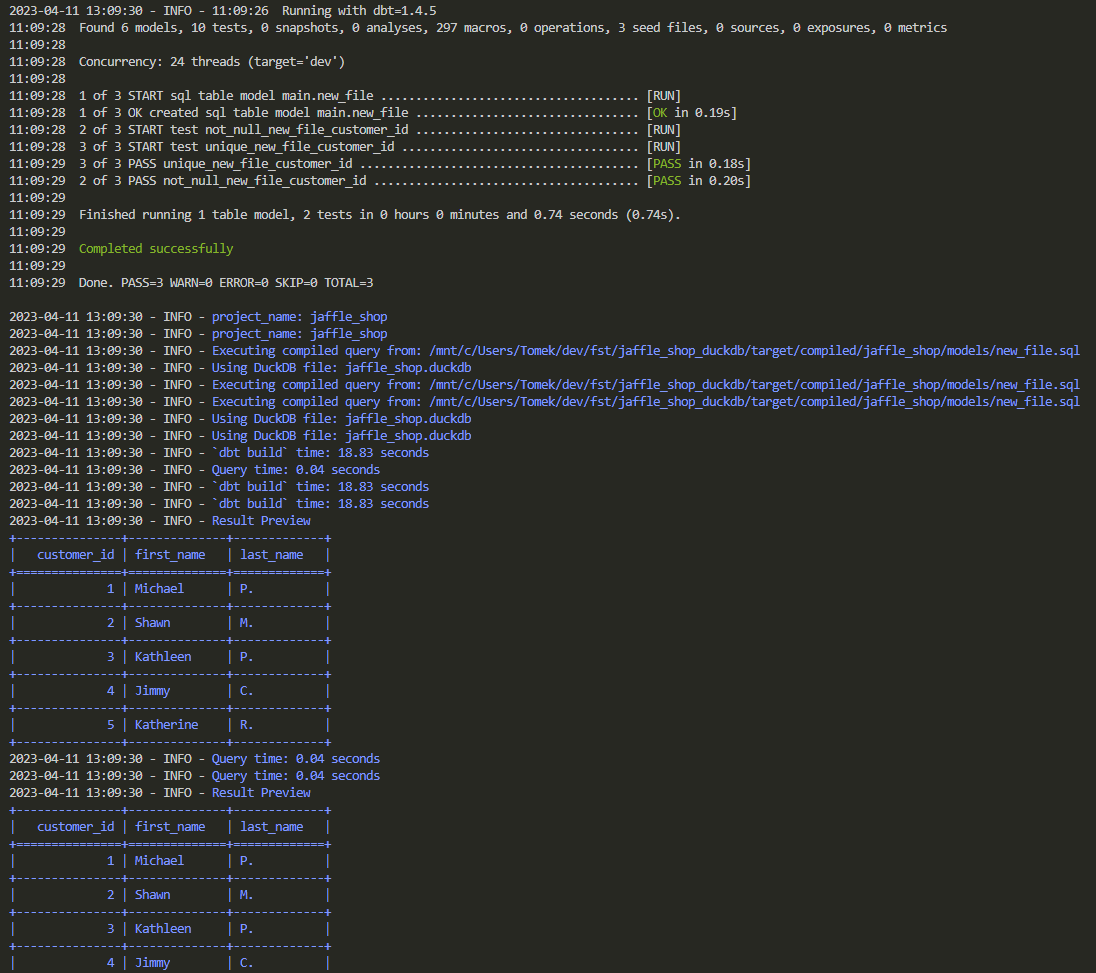
Task: Click the first_name header in the second table
Action: click(170, 827)
